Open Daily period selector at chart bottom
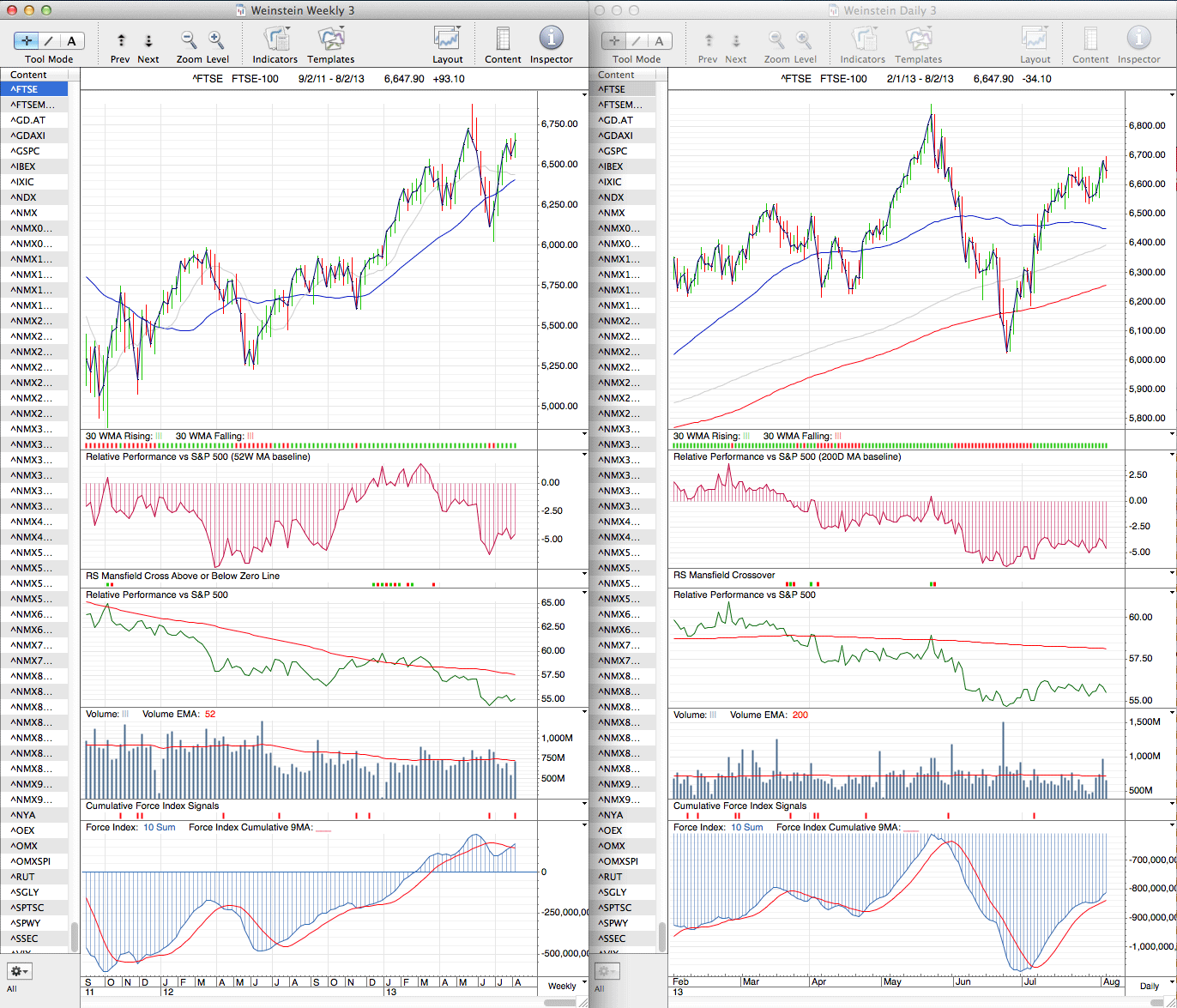The height and width of the screenshot is (1008, 1177). [1148, 986]
